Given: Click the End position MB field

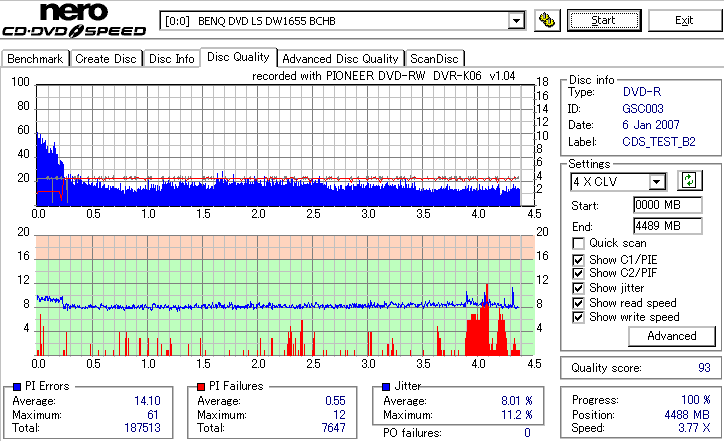Looking at the screenshot, I should (x=668, y=226).
